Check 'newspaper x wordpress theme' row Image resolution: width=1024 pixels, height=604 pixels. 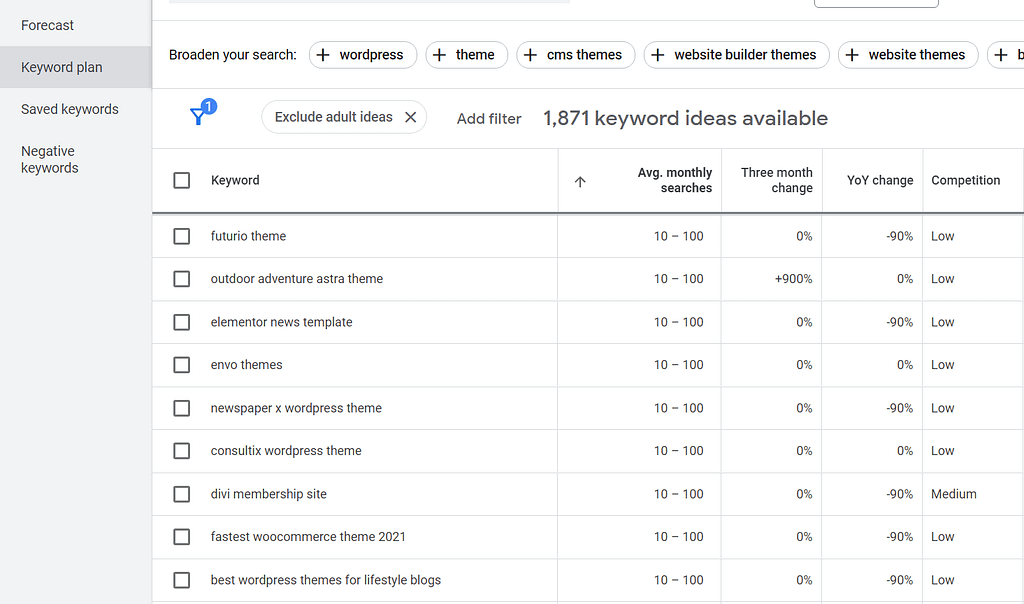(182, 408)
